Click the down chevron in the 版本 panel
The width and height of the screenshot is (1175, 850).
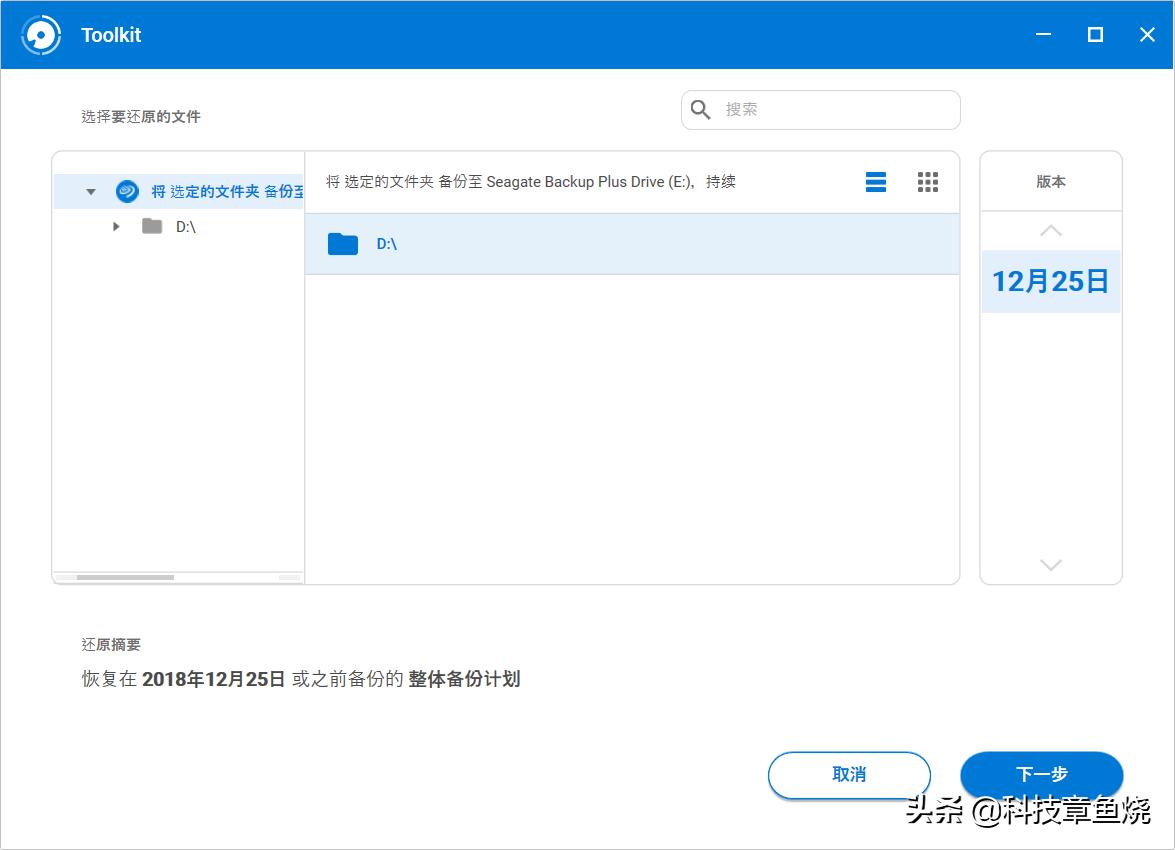coord(1050,565)
